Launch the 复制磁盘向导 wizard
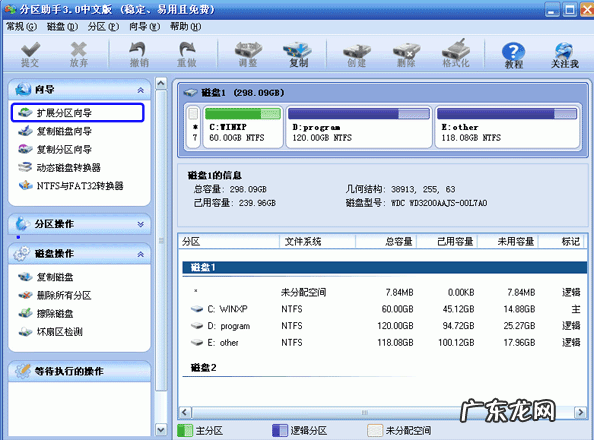Viewport: 594px width, 440px height. (55, 131)
